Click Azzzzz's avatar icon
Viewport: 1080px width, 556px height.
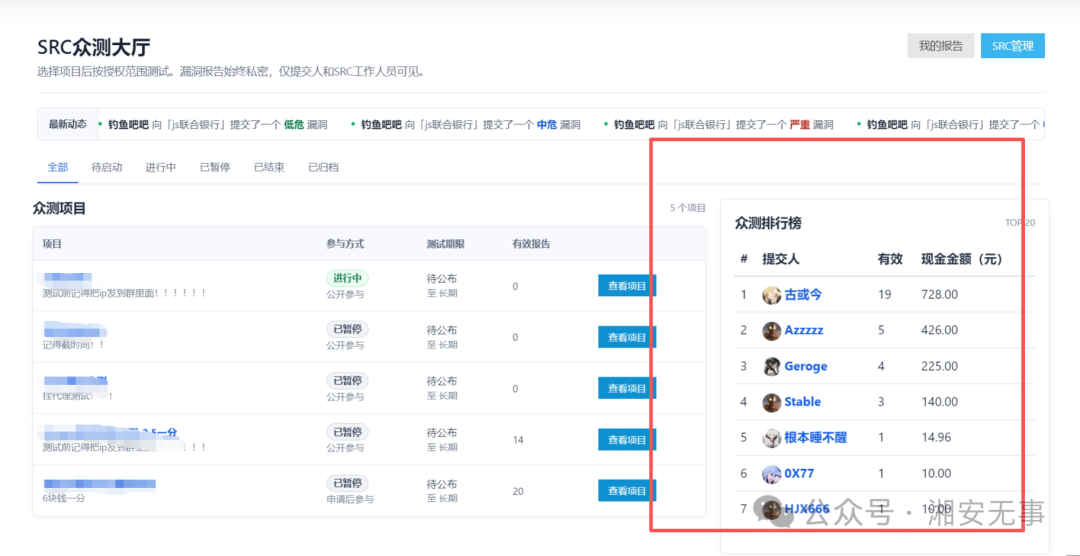pos(771,331)
